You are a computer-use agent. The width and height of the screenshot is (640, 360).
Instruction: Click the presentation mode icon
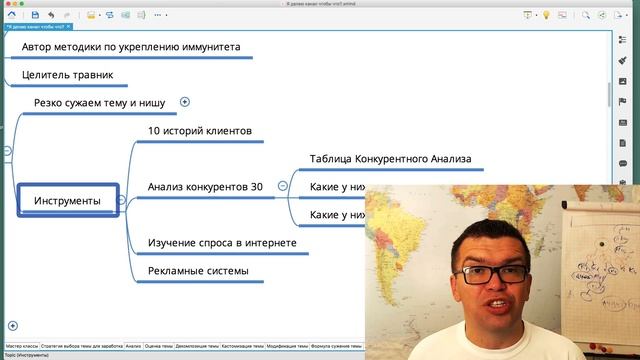click(x=527, y=15)
